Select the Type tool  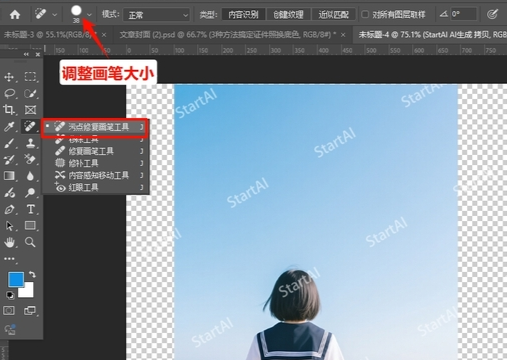pyautogui.click(x=30, y=209)
